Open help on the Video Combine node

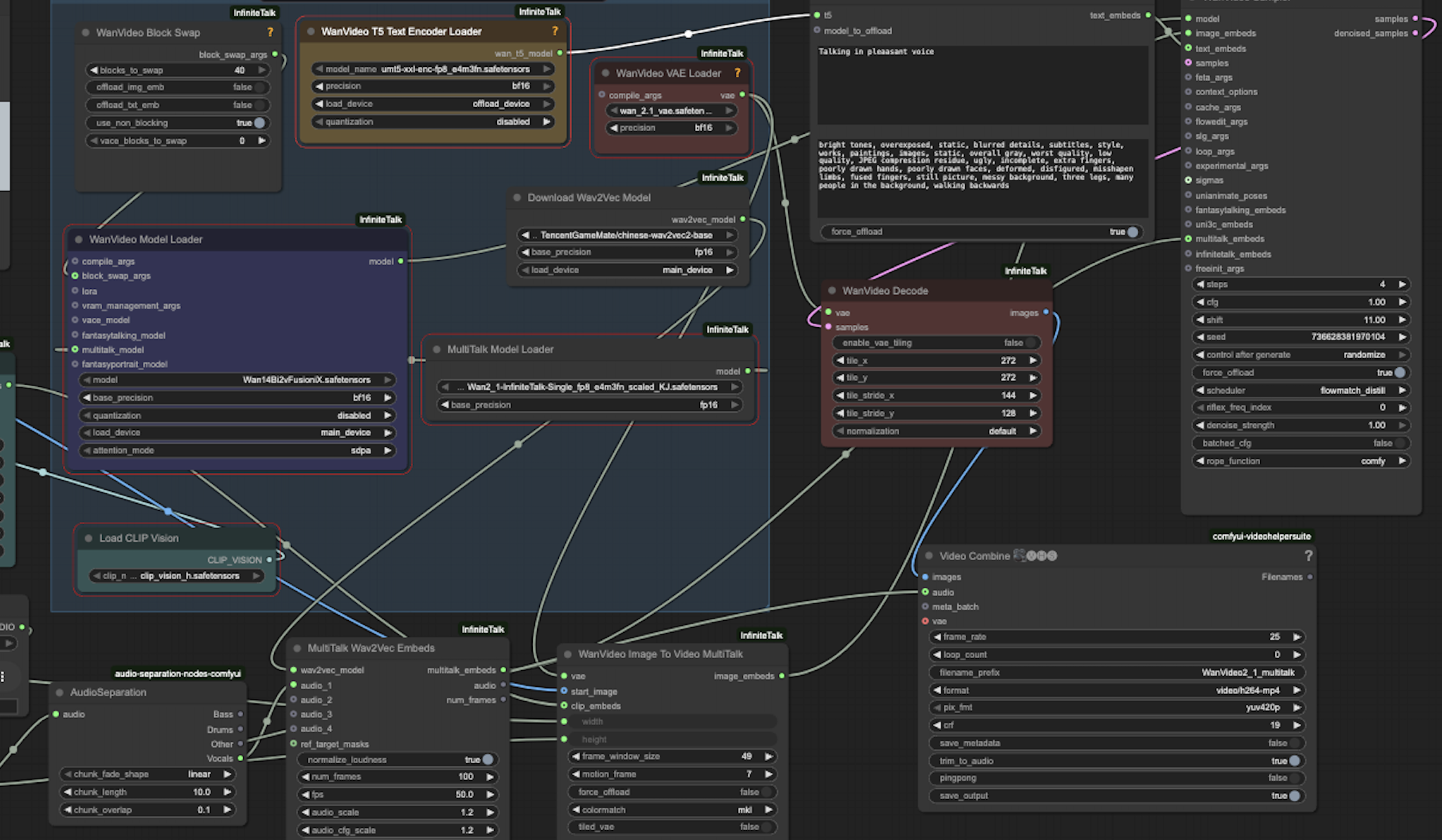(x=1309, y=556)
